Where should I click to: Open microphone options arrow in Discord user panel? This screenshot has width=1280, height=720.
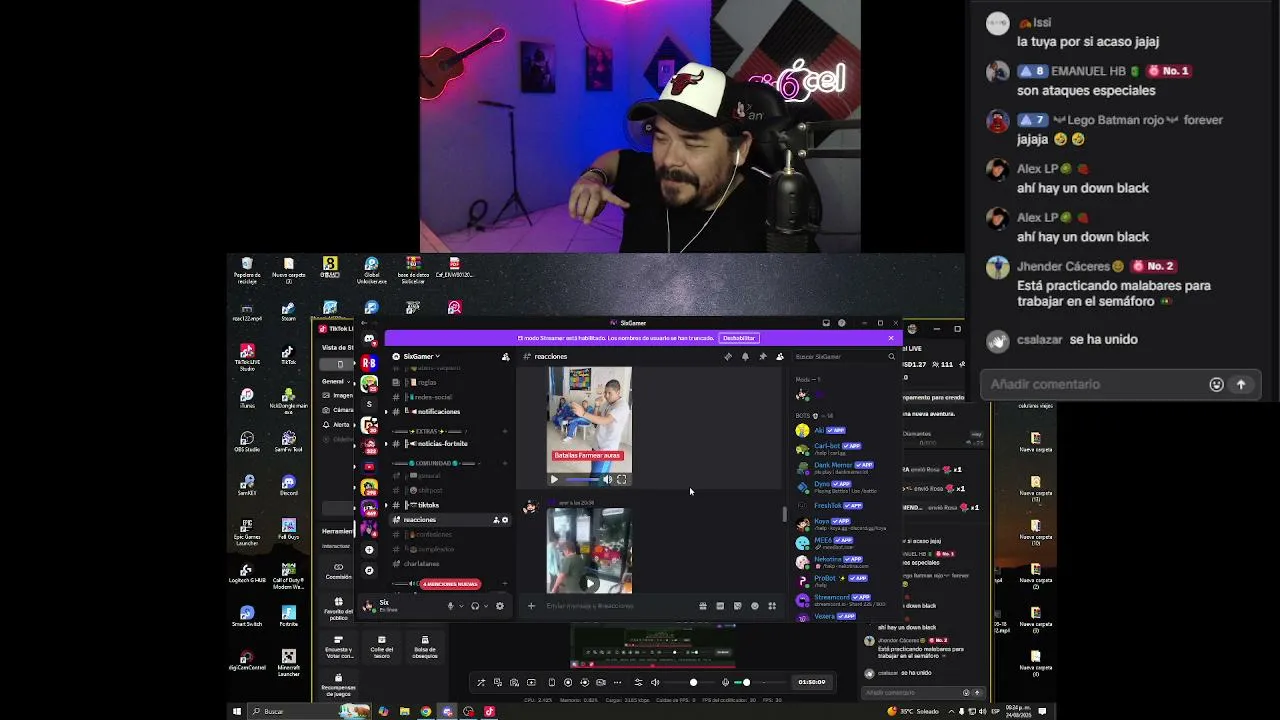460,606
